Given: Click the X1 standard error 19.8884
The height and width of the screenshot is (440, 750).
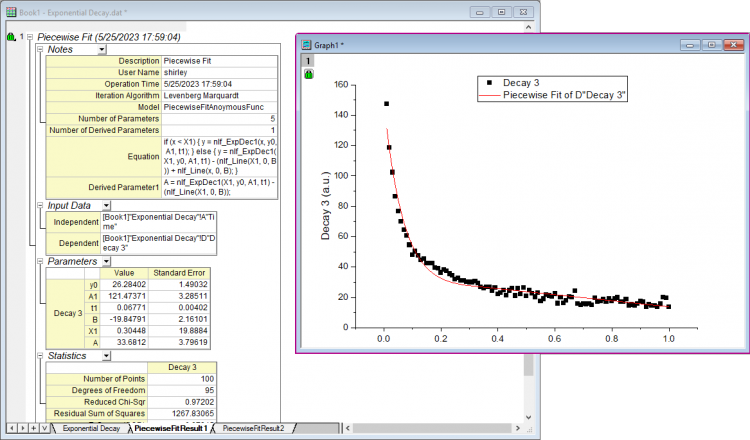Looking at the screenshot, I should [x=179, y=330].
